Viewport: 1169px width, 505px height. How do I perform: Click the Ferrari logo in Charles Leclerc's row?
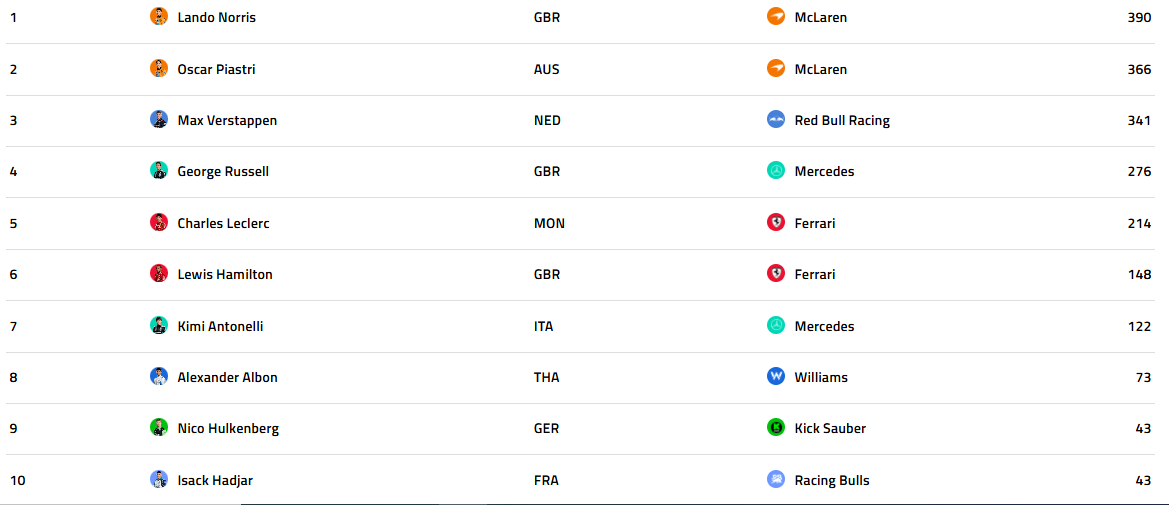click(x=776, y=223)
